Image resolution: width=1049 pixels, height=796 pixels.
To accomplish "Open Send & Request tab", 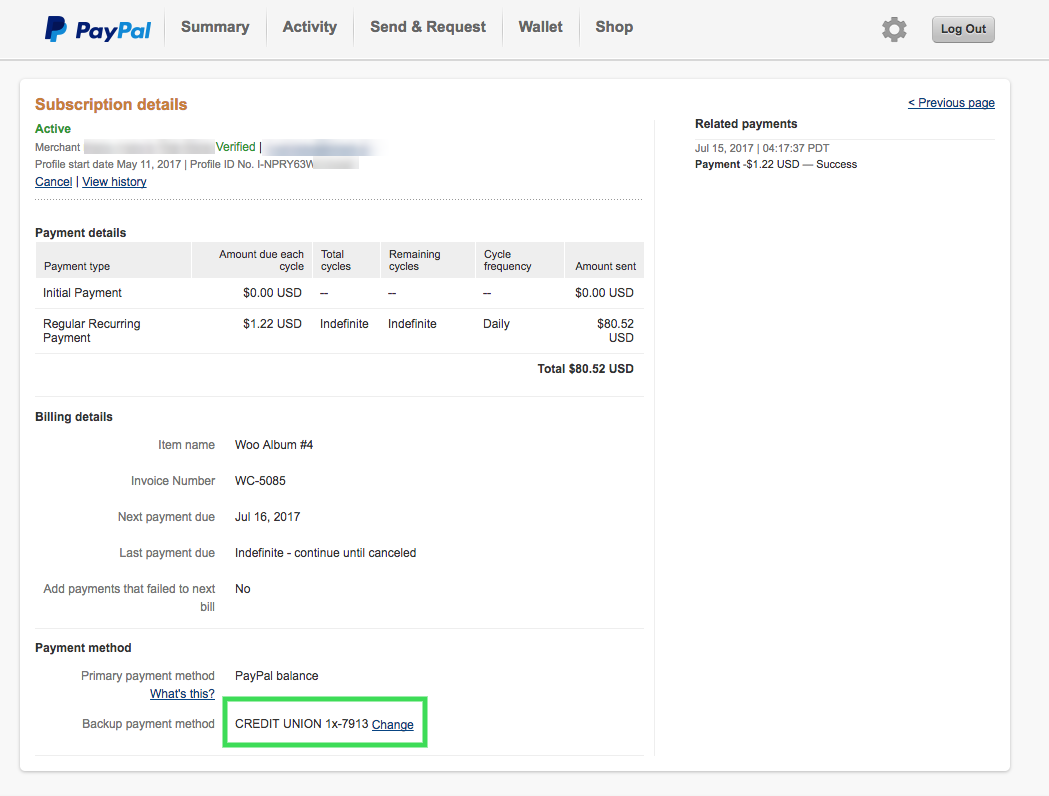I will pyautogui.click(x=428, y=27).
